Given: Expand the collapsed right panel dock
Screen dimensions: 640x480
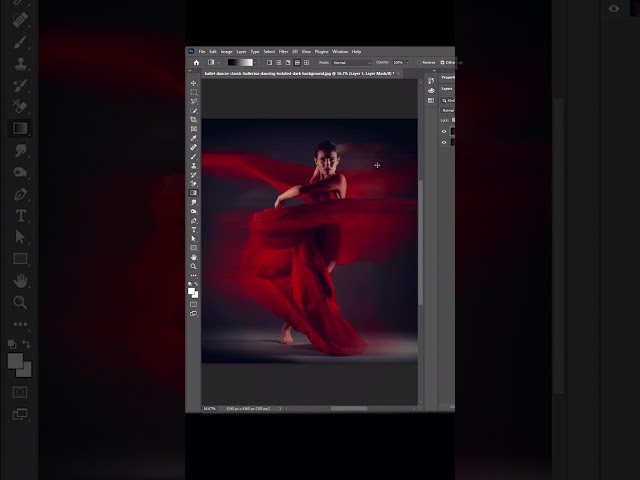Looking at the screenshot, I should pyautogui.click(x=433, y=71).
